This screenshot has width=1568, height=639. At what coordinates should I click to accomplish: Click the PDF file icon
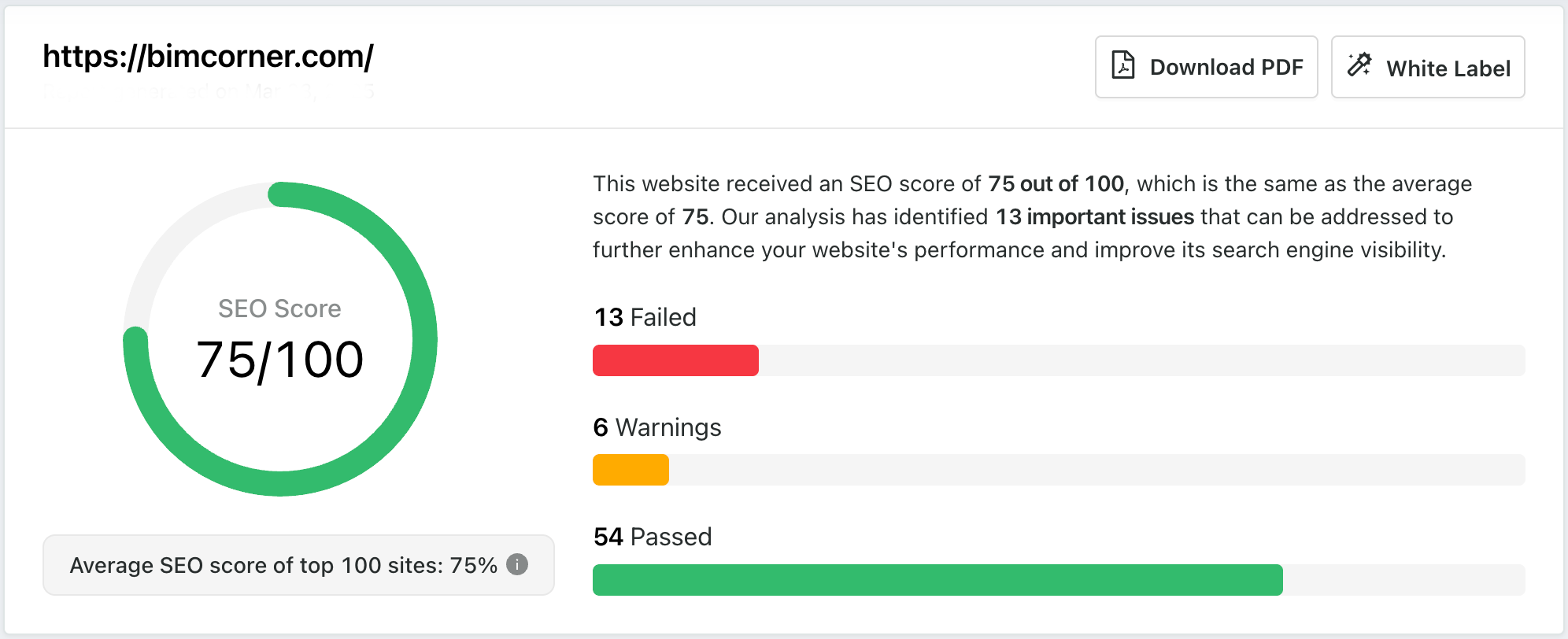tap(1123, 65)
